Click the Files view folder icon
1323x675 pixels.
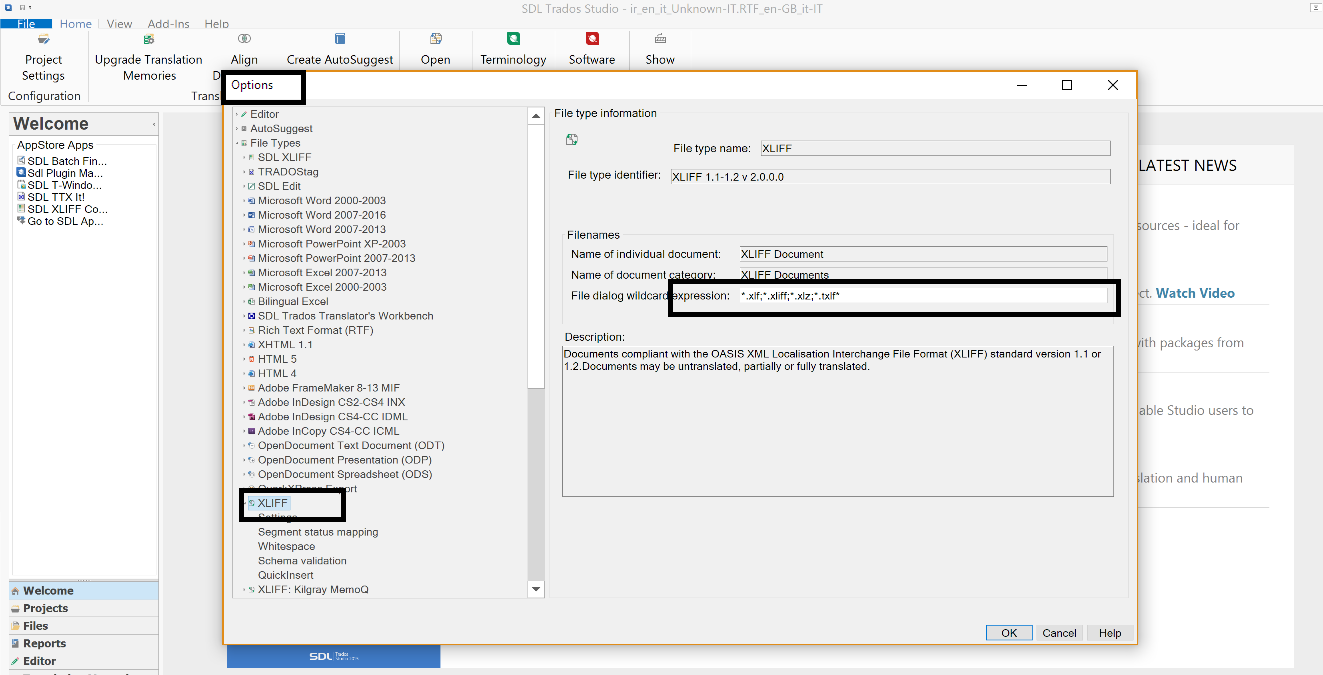pyautogui.click(x=15, y=626)
